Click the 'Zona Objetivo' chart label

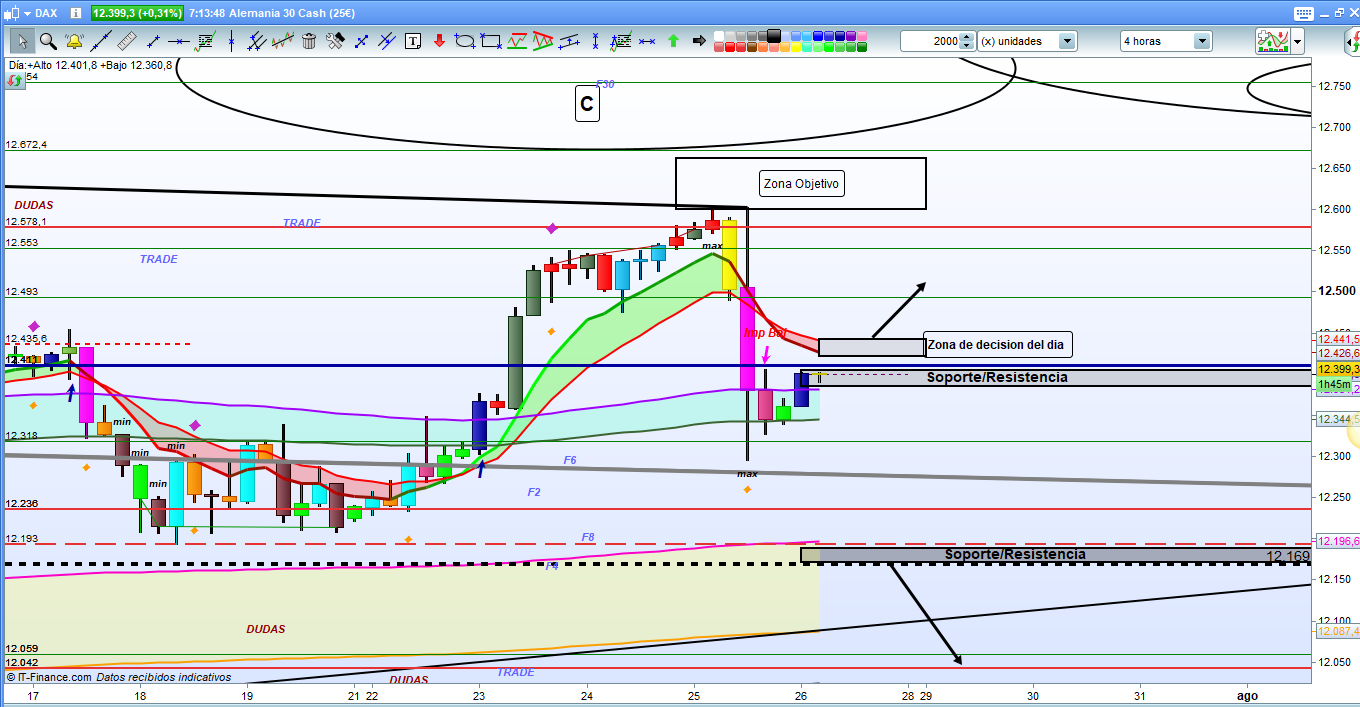point(802,184)
